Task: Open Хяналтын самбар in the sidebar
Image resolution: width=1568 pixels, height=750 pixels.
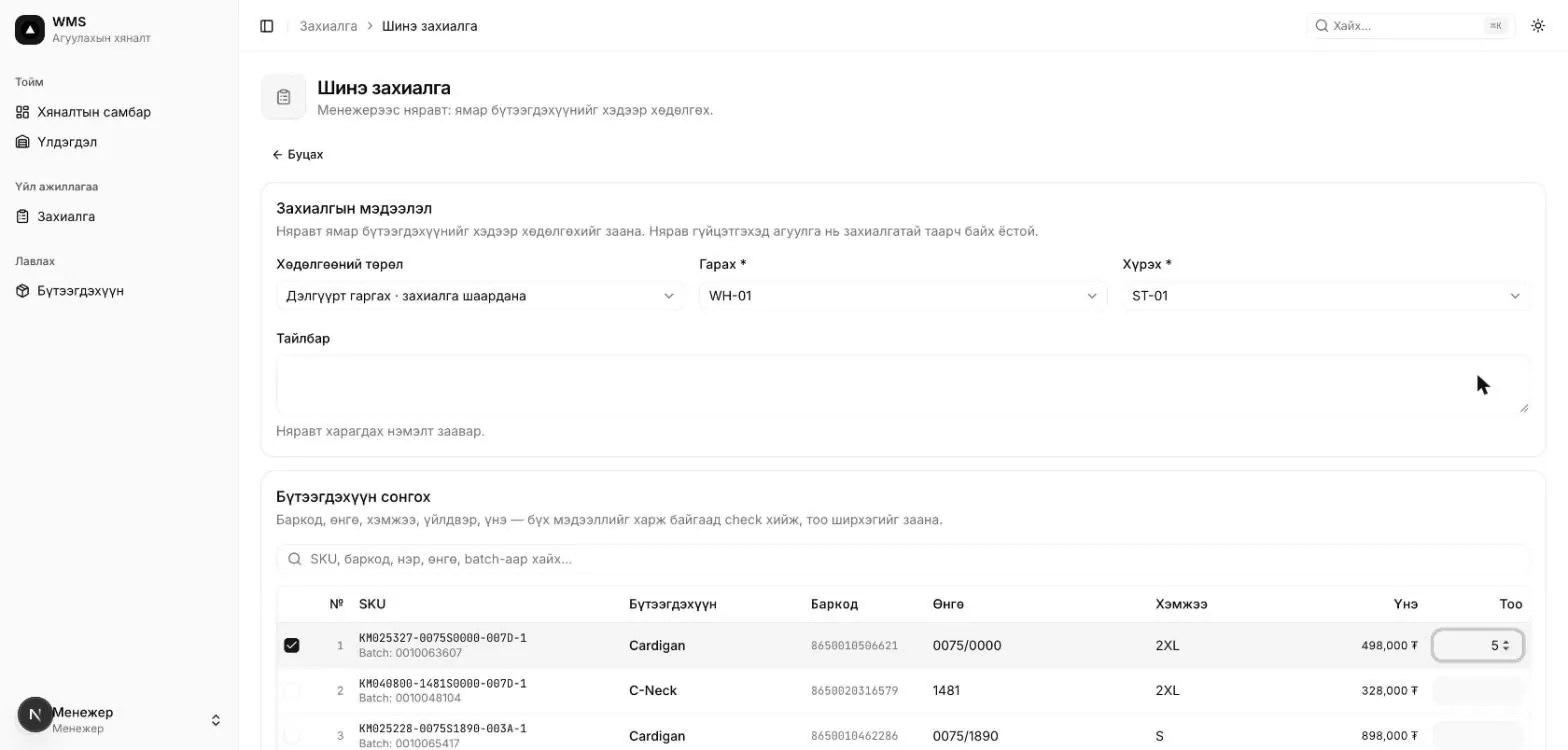Action: (x=119, y=112)
